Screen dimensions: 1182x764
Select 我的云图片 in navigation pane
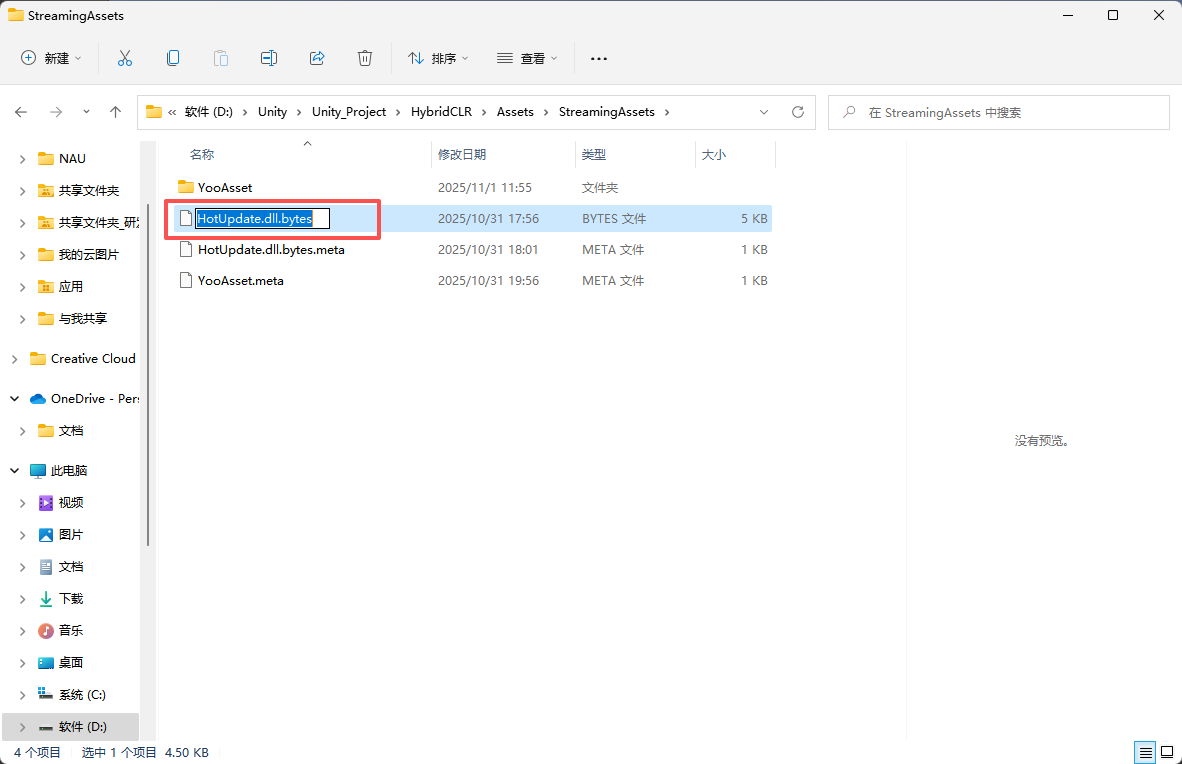click(x=89, y=255)
